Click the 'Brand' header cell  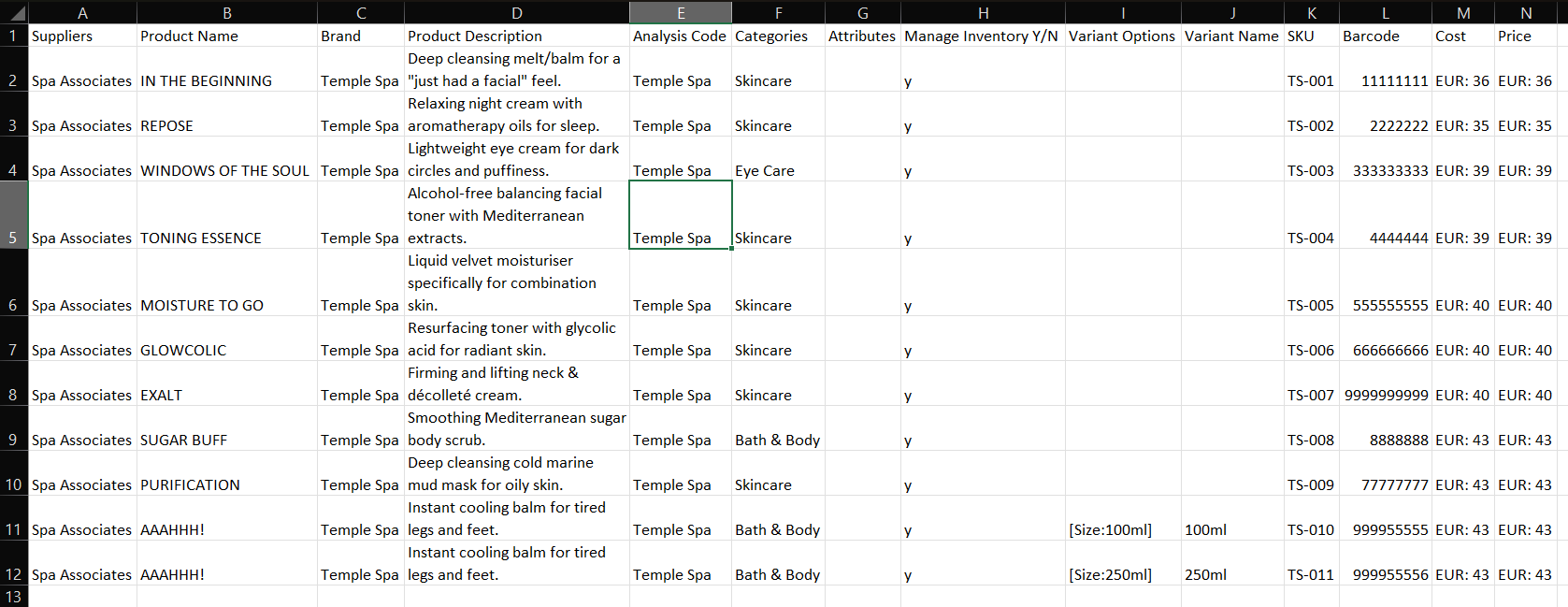[x=361, y=36]
